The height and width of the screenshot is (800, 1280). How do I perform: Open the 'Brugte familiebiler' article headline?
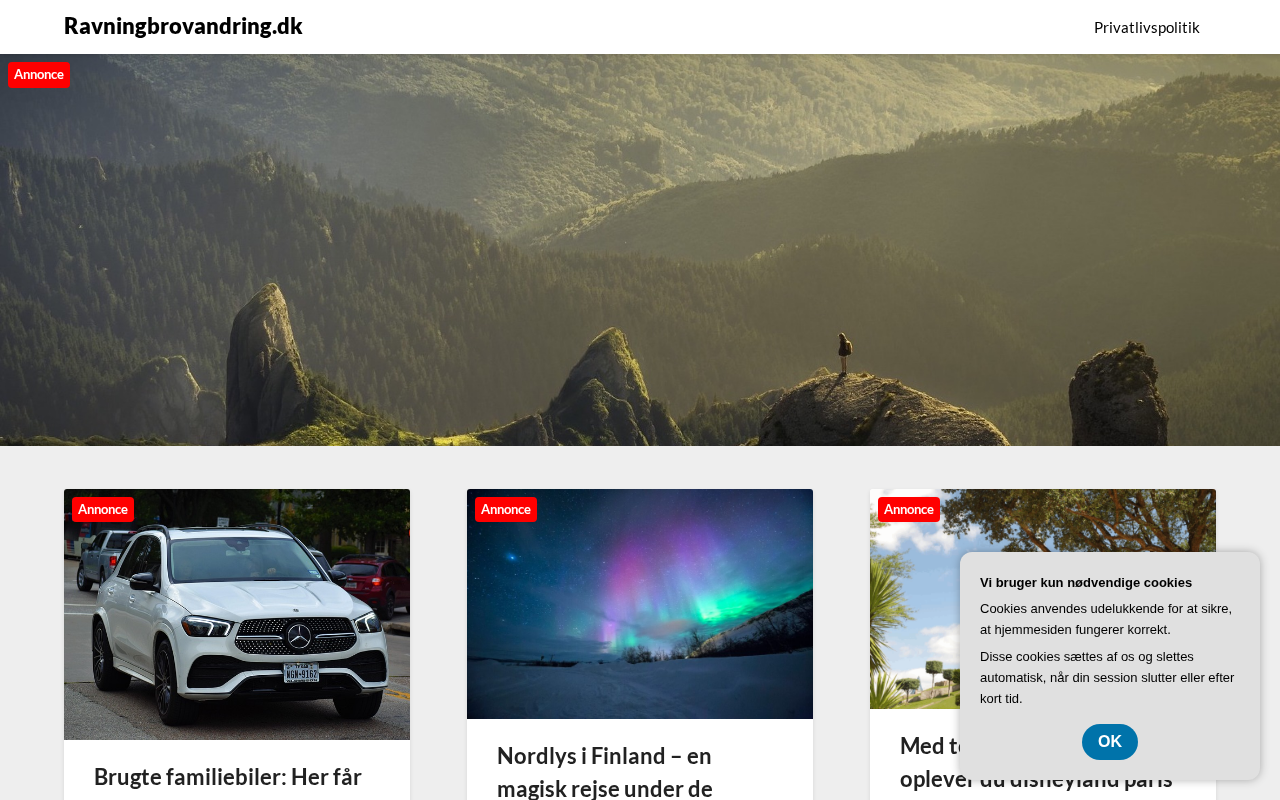coord(228,777)
